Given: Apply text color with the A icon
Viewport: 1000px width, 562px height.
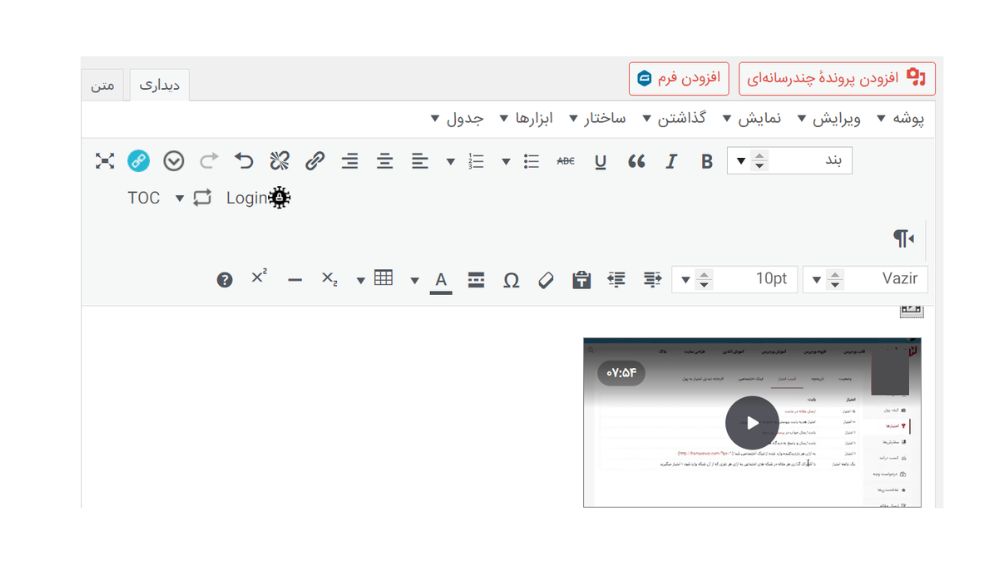Looking at the screenshot, I should pos(441,281).
